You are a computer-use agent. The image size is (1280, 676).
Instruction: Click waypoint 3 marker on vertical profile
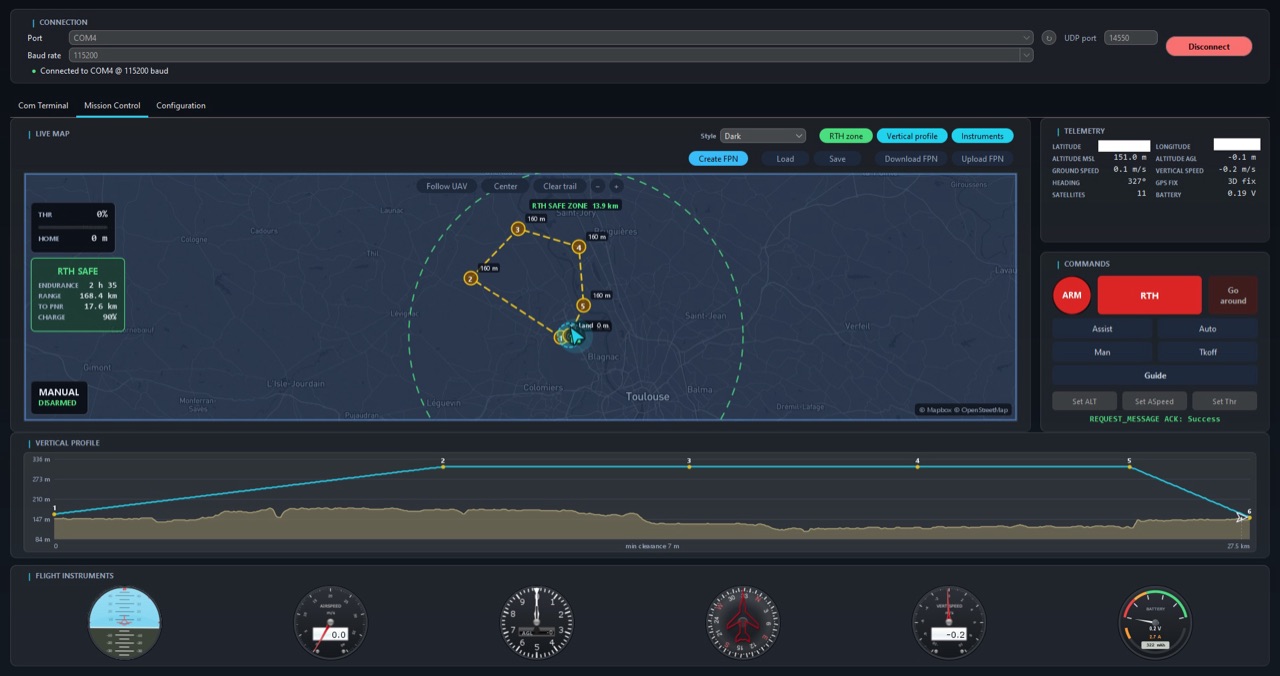[x=689, y=466]
